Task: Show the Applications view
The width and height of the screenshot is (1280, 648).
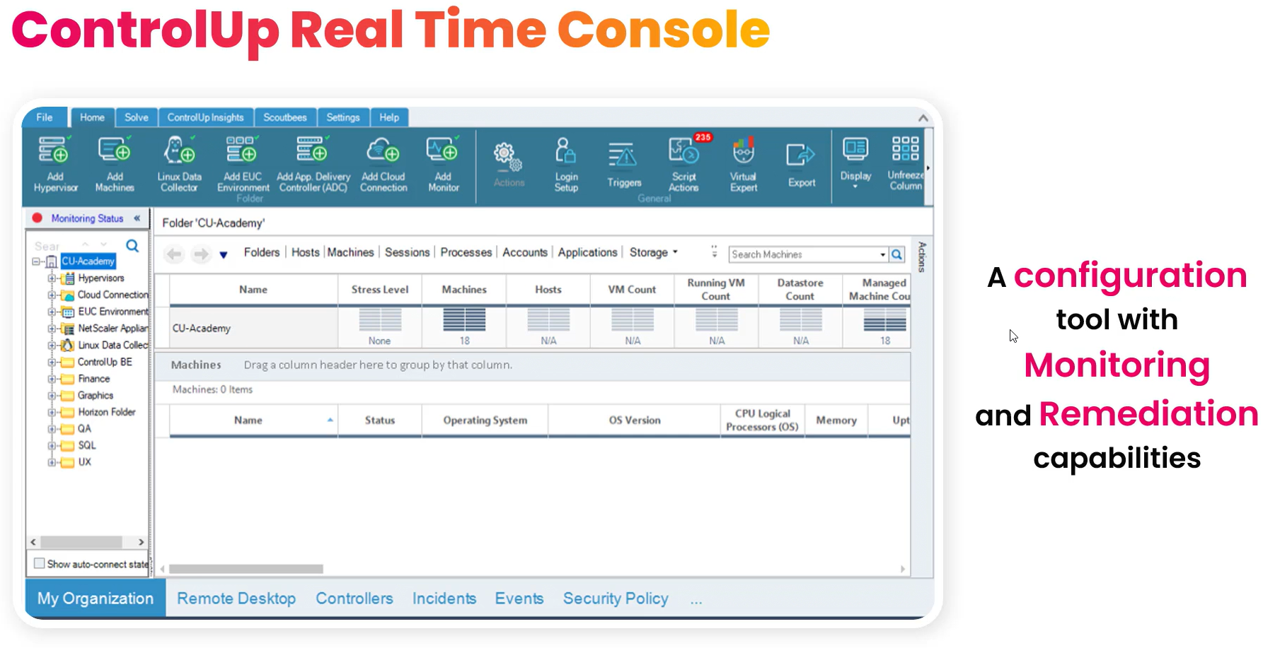Action: point(587,253)
